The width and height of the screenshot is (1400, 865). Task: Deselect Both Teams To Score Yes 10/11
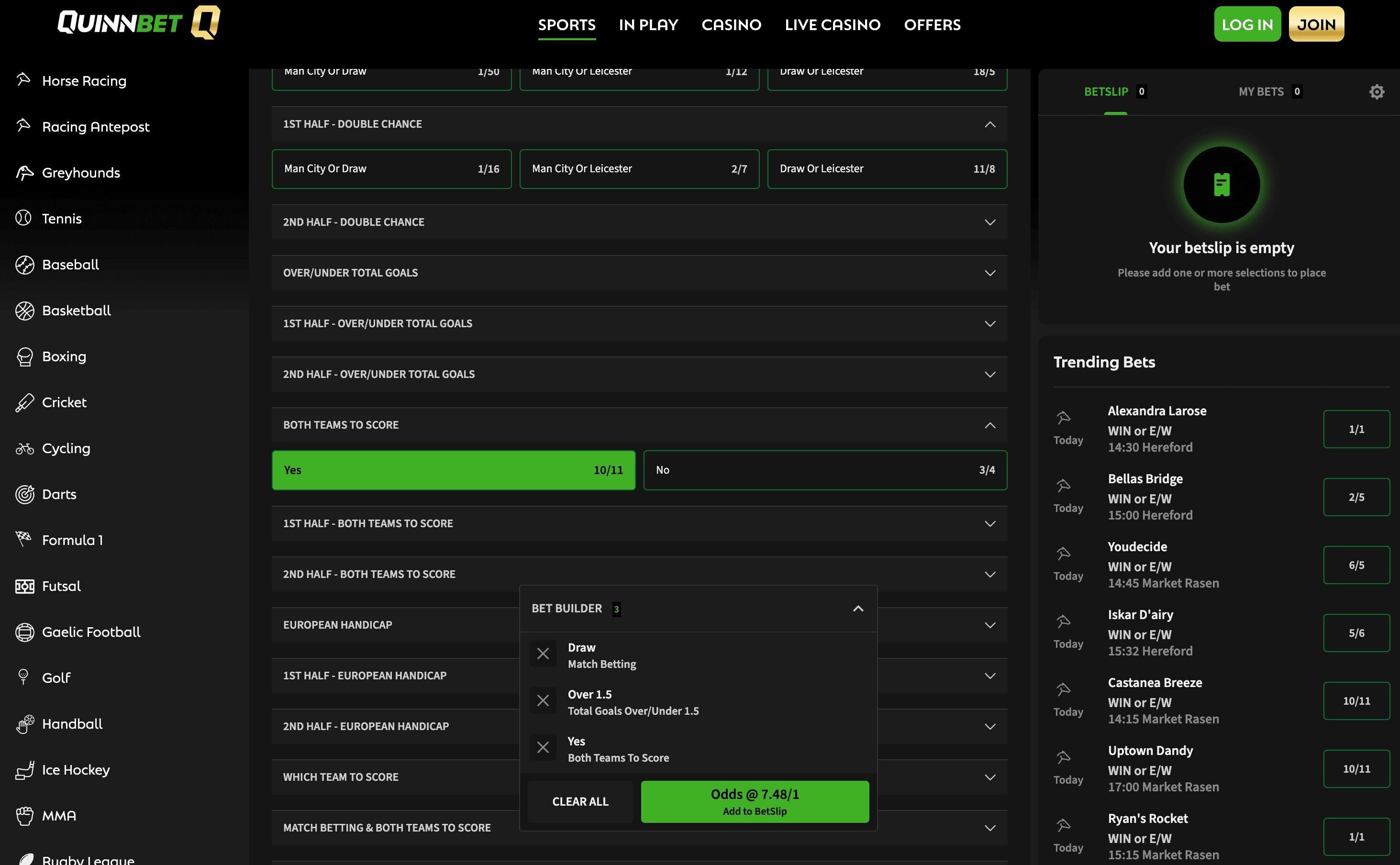pyautogui.click(x=453, y=470)
